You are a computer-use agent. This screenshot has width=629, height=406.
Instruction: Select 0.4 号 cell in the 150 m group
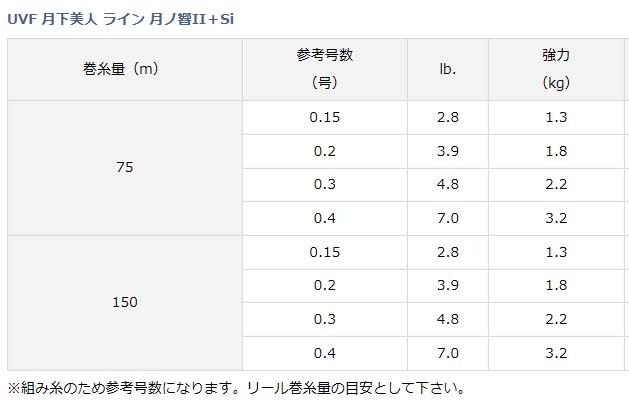coord(324,353)
